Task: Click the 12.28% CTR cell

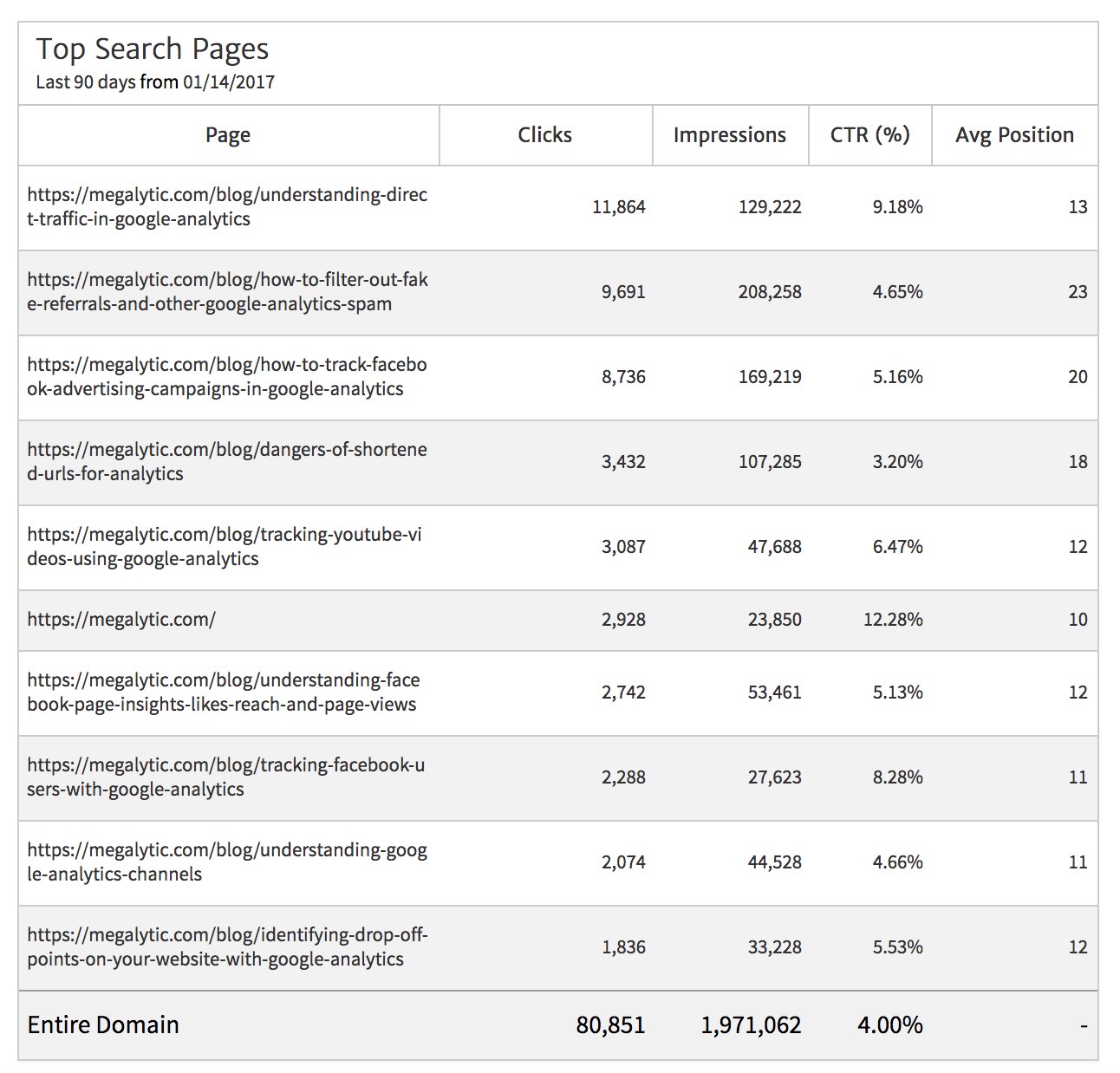Action: (x=893, y=620)
